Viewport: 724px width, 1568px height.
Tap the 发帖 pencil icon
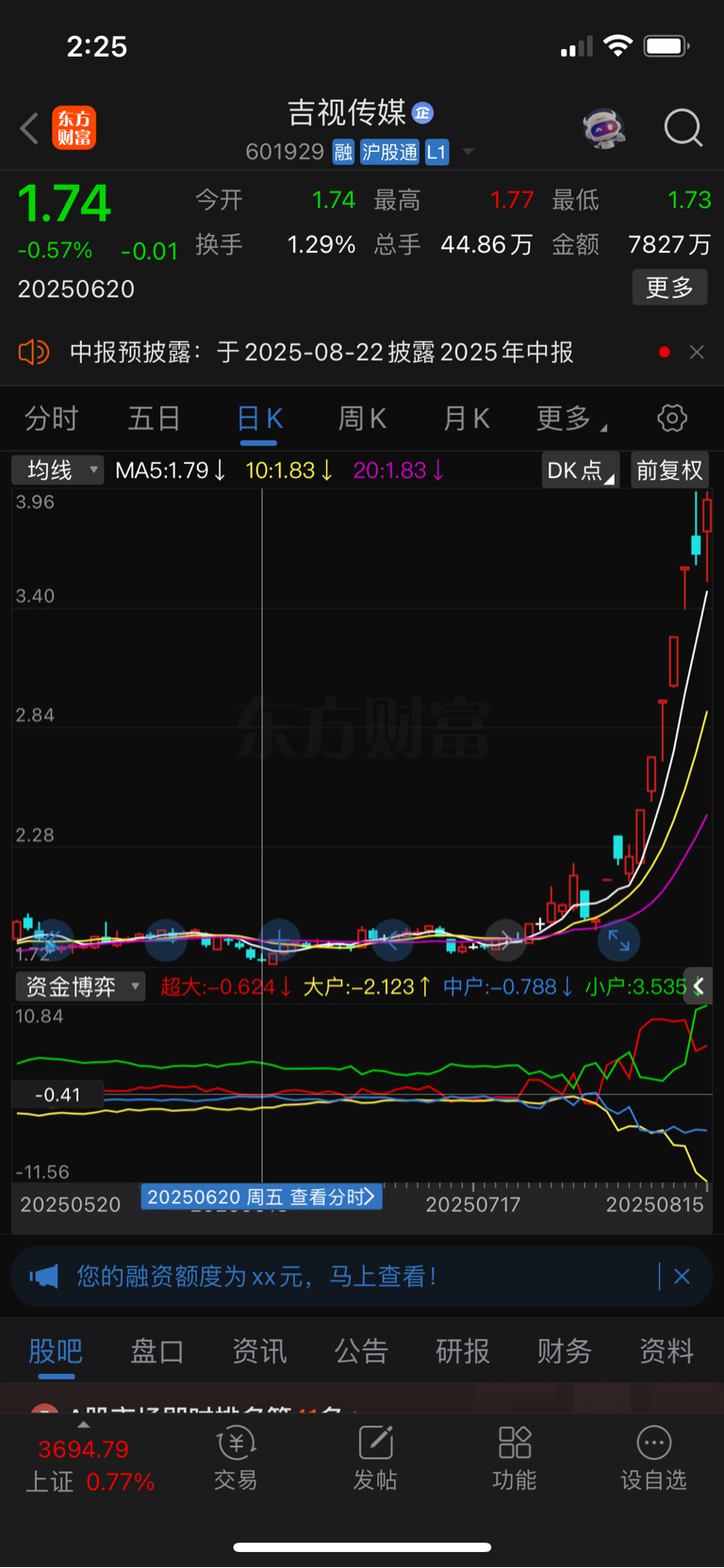coord(375,1443)
